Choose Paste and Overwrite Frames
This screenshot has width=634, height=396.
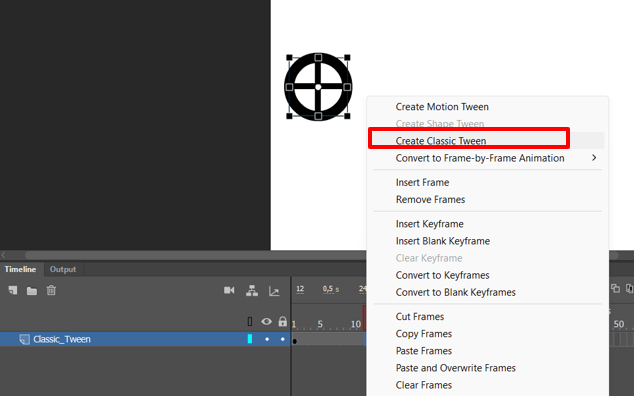[x=455, y=368]
